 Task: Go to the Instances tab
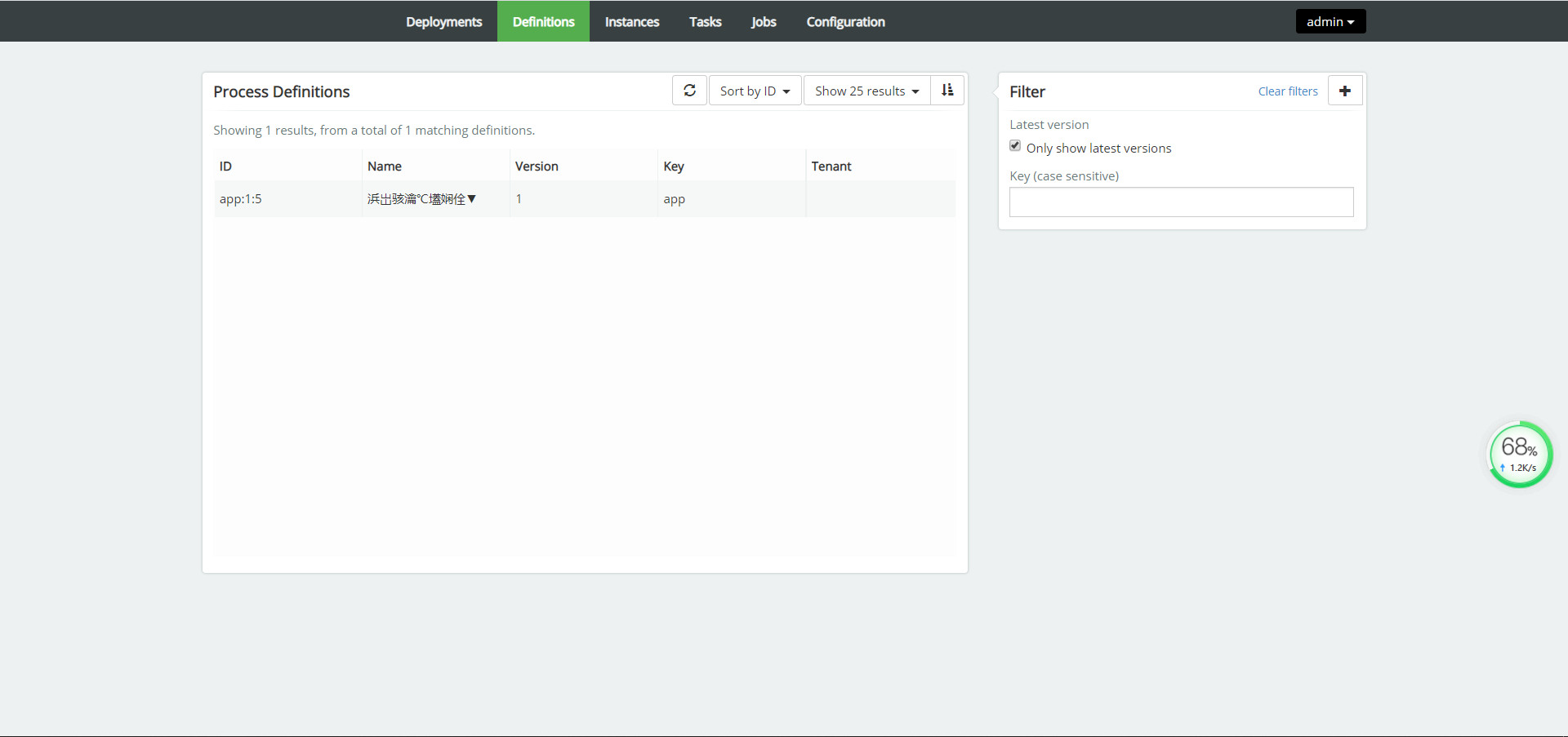632,21
